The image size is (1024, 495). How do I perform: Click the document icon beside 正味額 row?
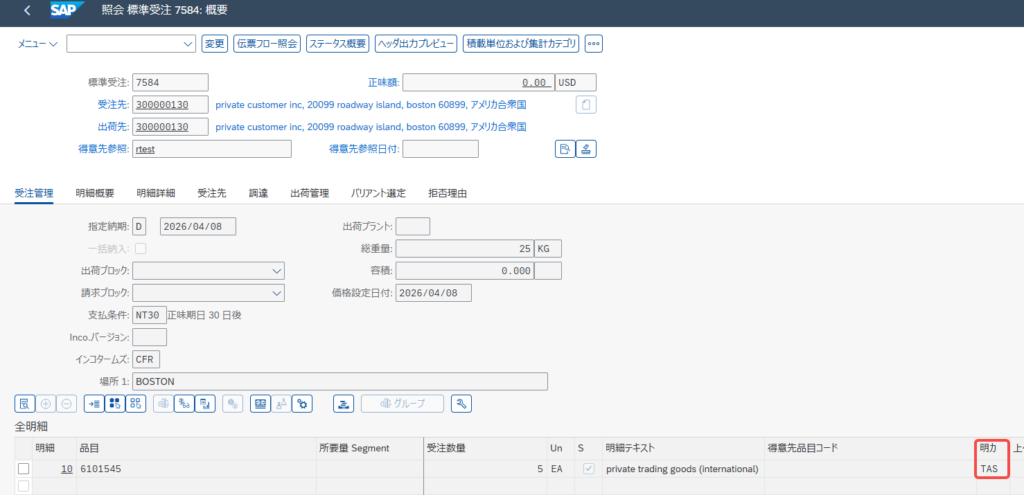pos(586,105)
